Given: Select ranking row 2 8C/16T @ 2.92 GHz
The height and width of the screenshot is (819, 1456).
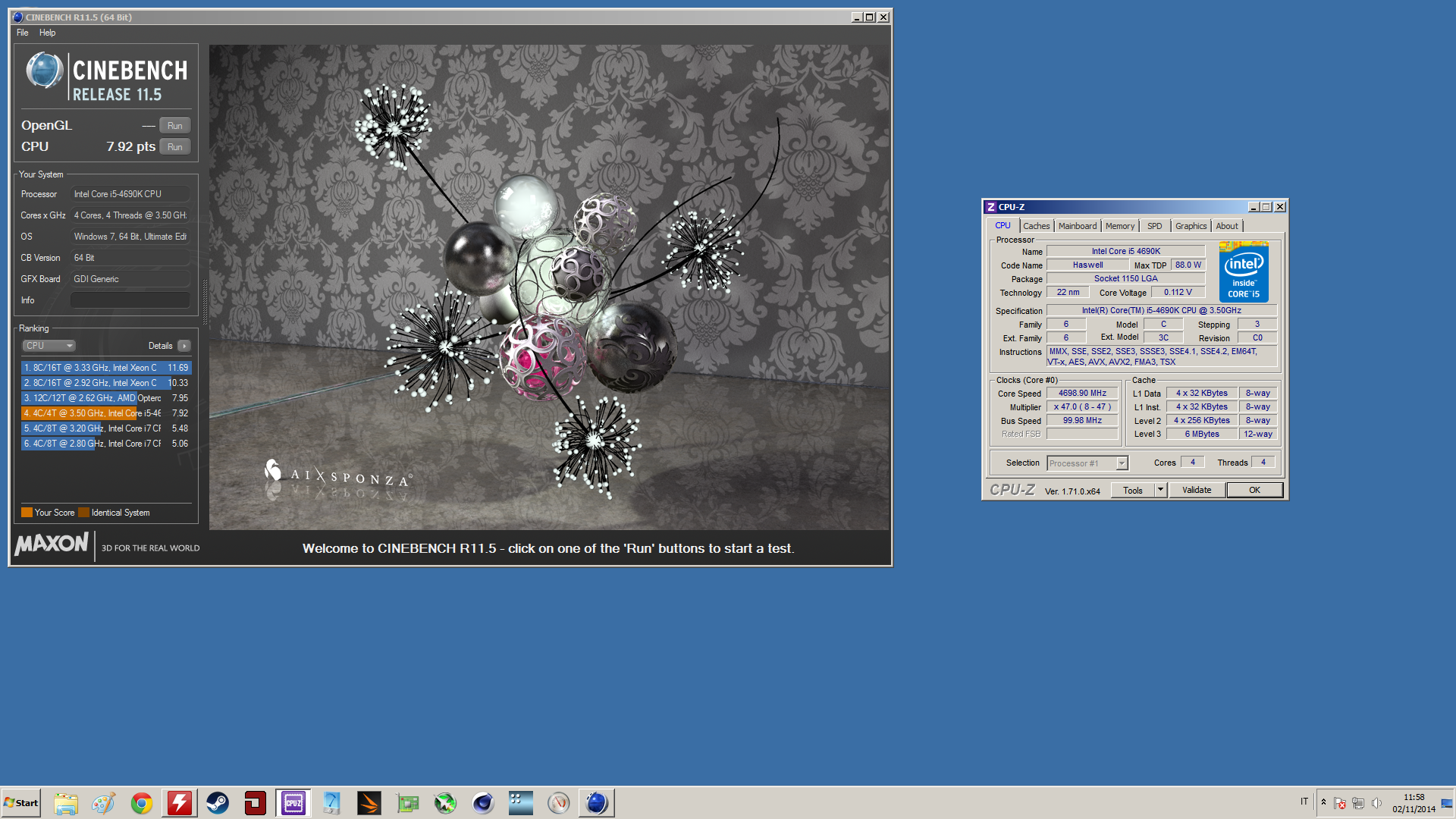Looking at the screenshot, I should tap(106, 383).
